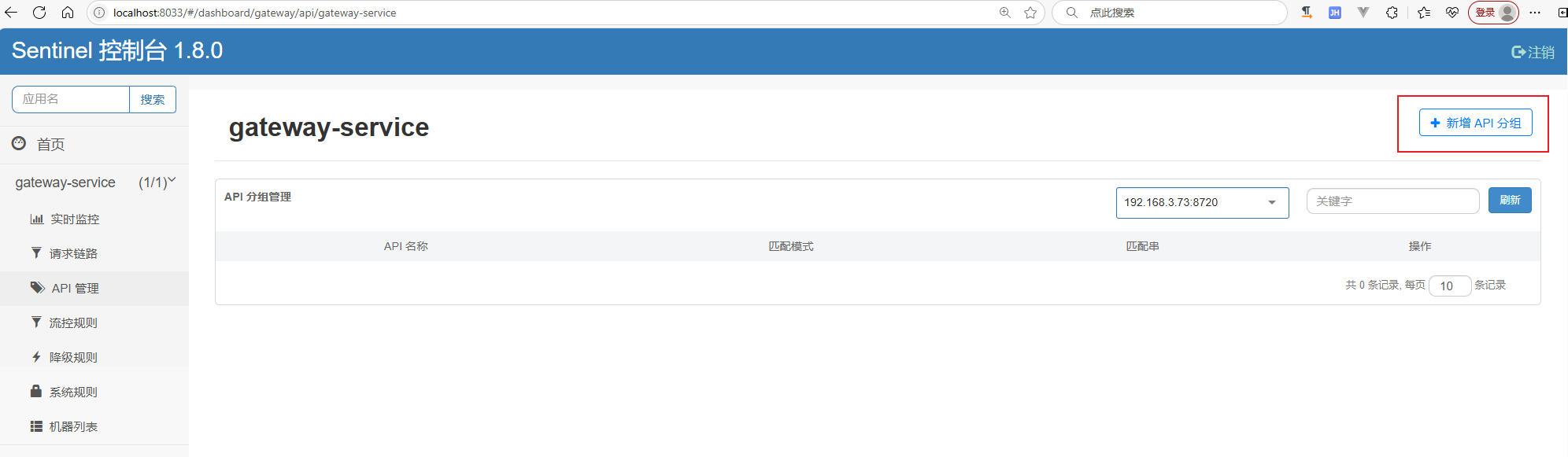Screen dimensions: 1568x457
Task: Open the extensions puzzle icon
Action: [x=1392, y=13]
